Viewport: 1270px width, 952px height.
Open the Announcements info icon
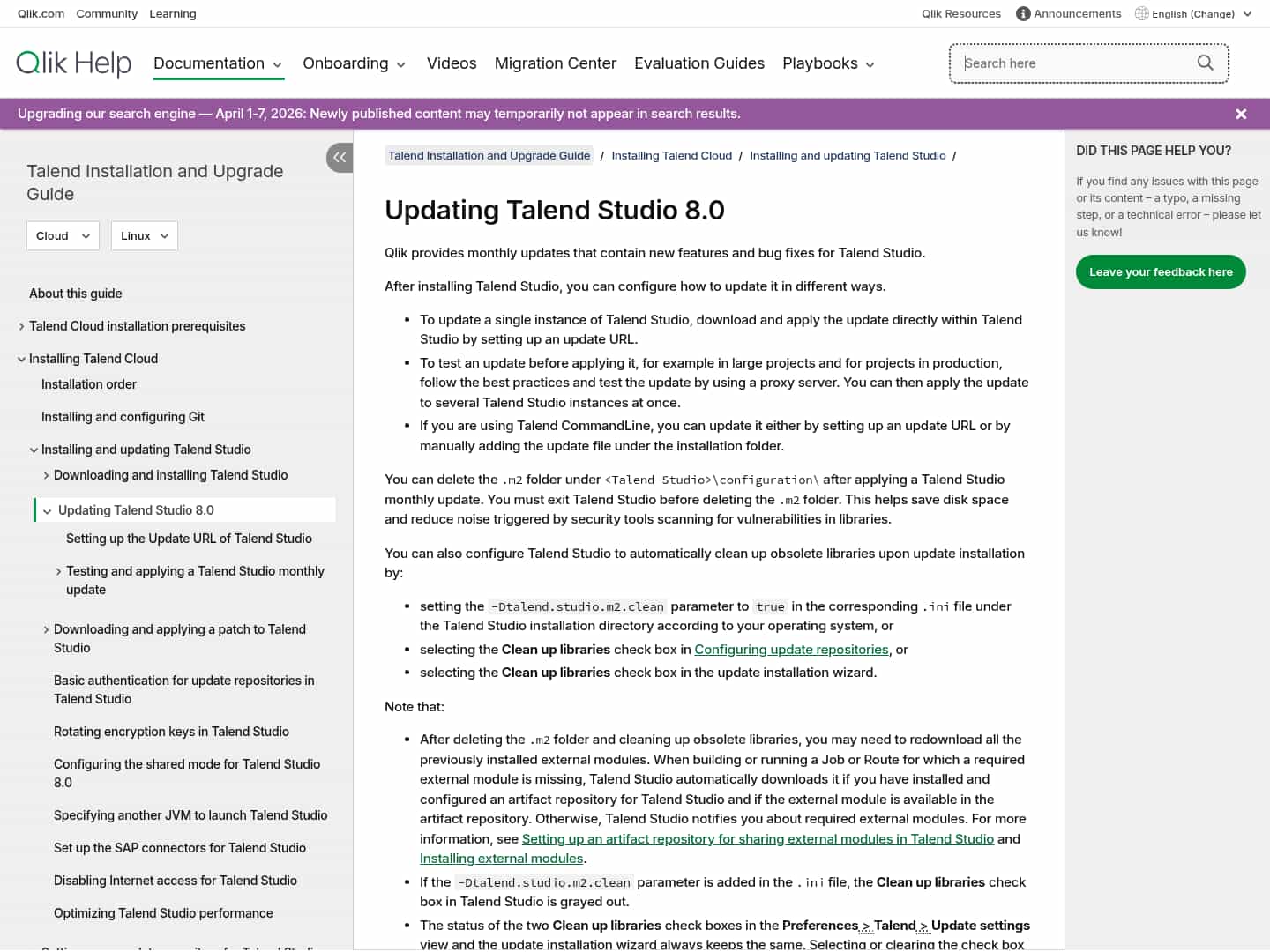(x=1022, y=13)
